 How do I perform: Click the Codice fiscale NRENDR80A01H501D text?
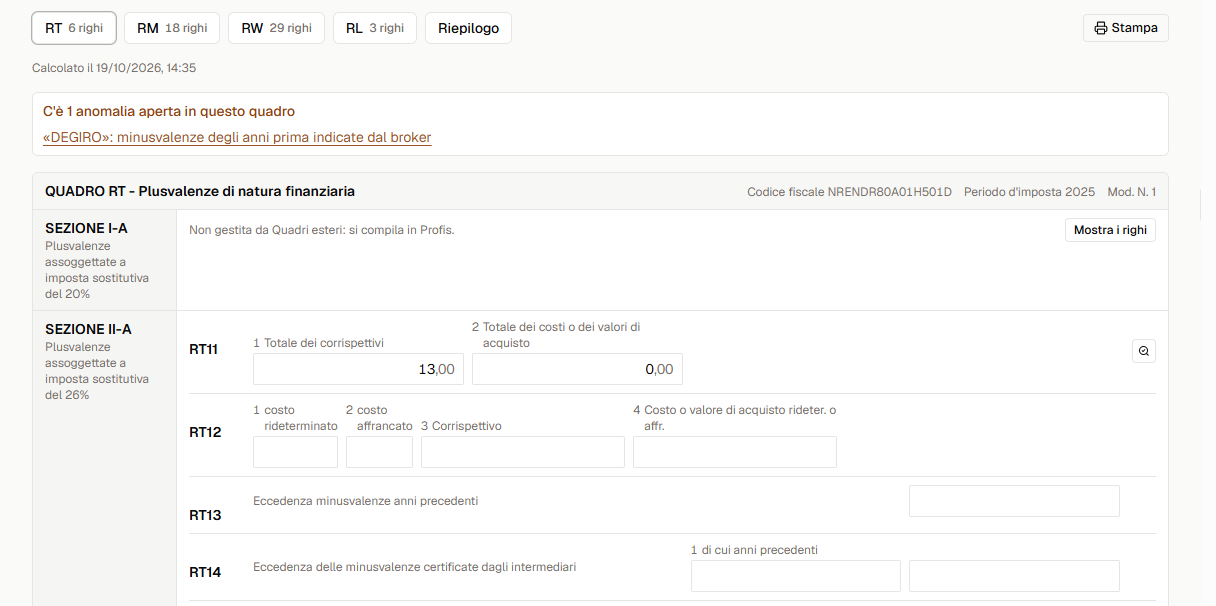[849, 192]
